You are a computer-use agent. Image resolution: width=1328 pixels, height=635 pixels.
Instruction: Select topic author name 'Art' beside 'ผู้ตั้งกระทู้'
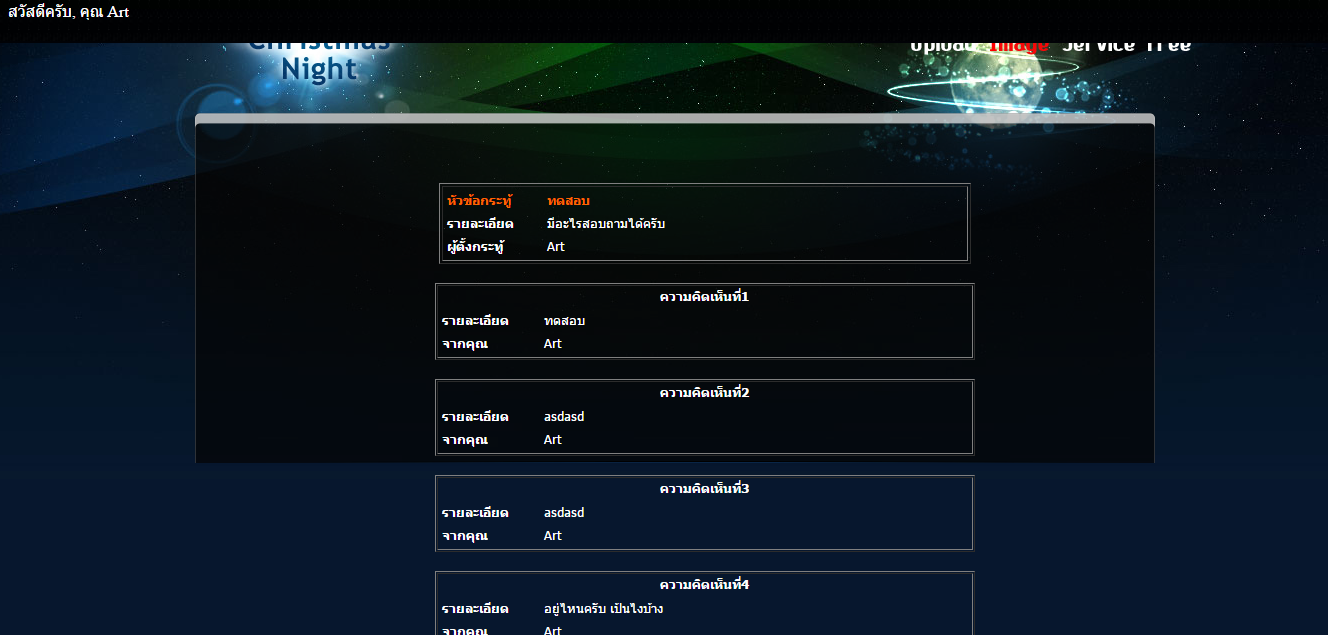(556, 247)
